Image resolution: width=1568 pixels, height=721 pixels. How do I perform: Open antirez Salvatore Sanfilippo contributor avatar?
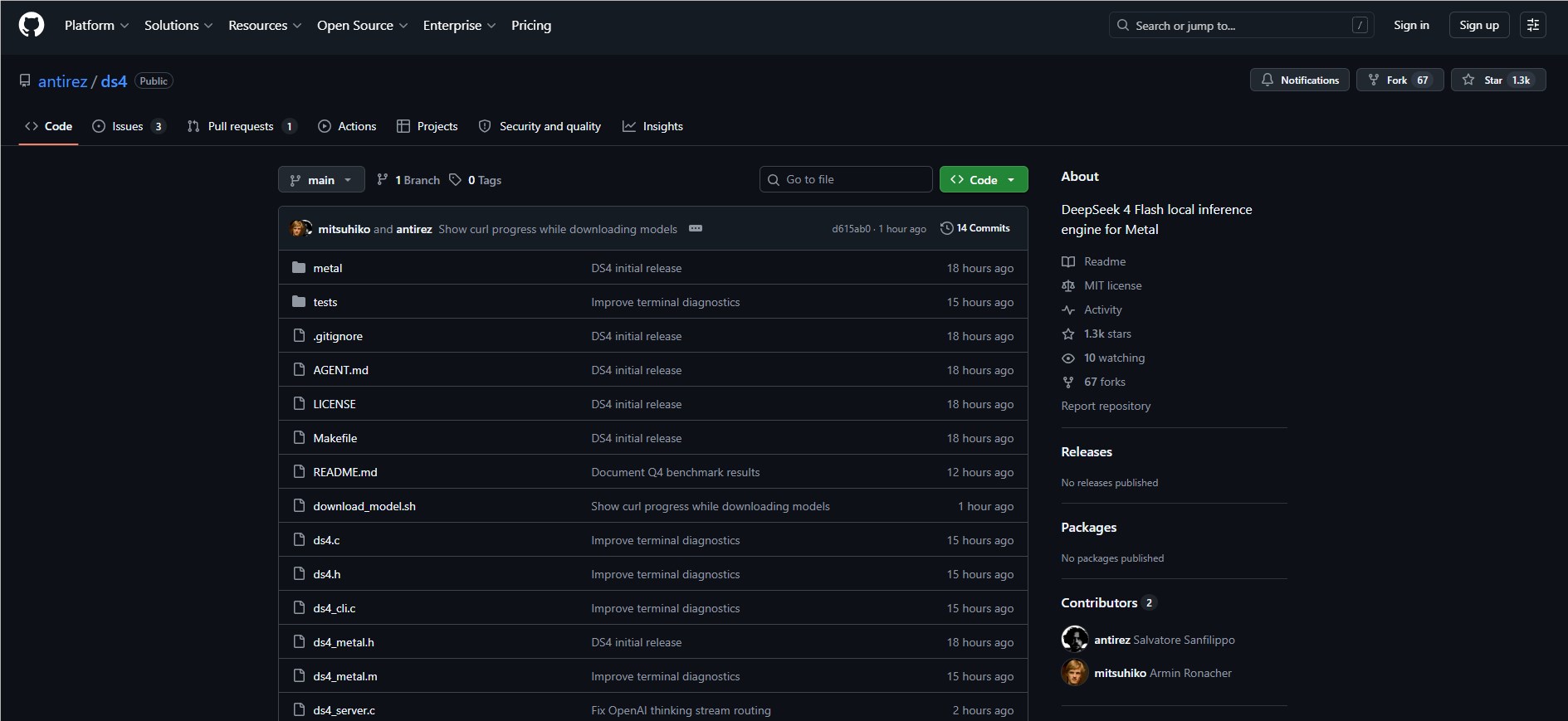pos(1074,639)
